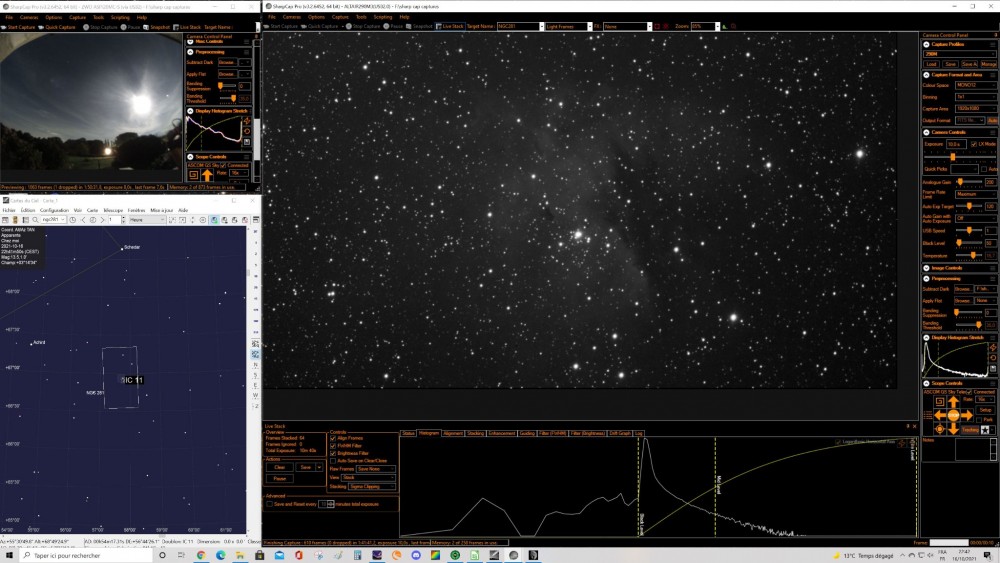
Task: Click Live Stack toolbar button in main SharpCap
Action: coord(450,26)
